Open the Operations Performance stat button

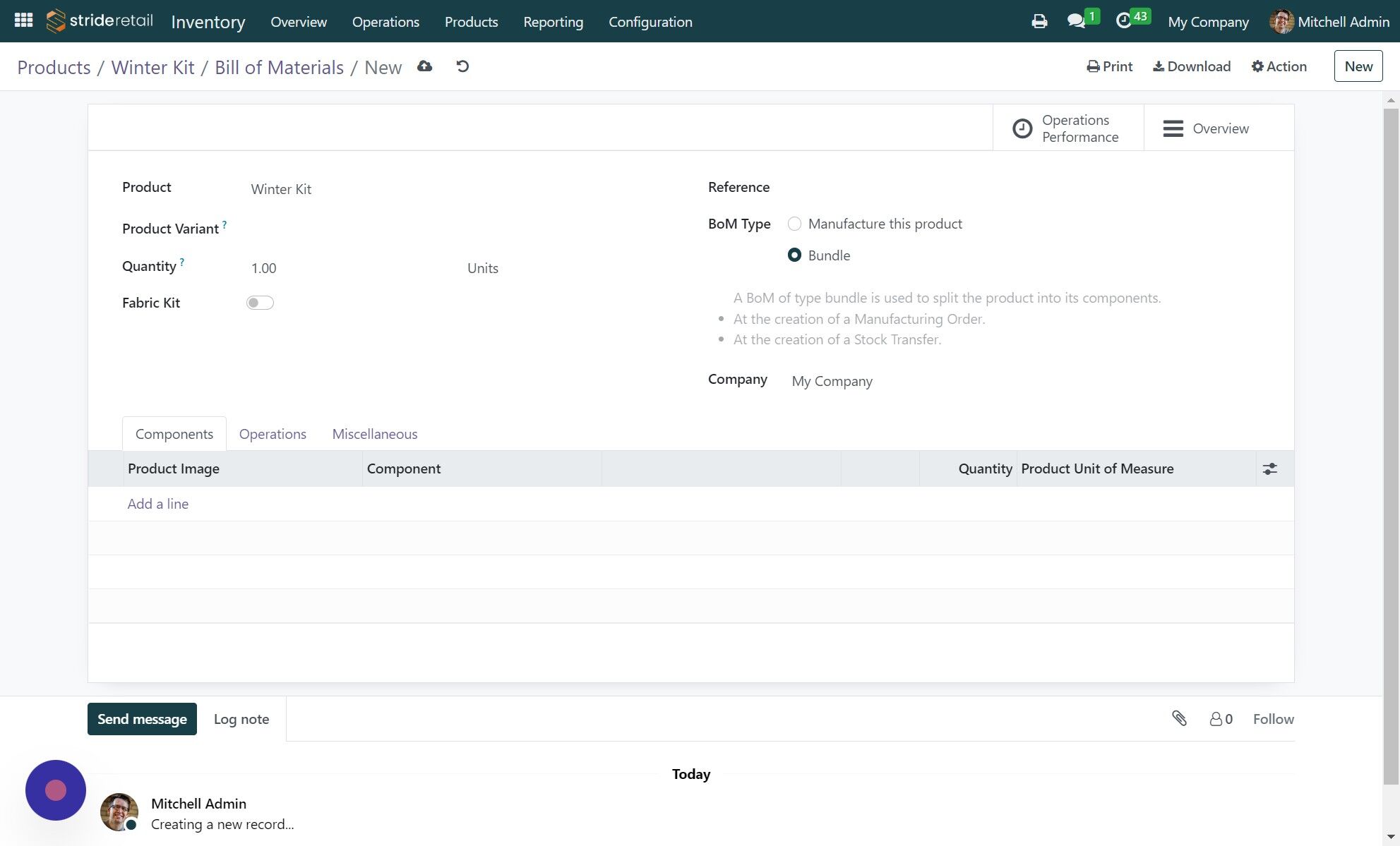pyautogui.click(x=1068, y=128)
